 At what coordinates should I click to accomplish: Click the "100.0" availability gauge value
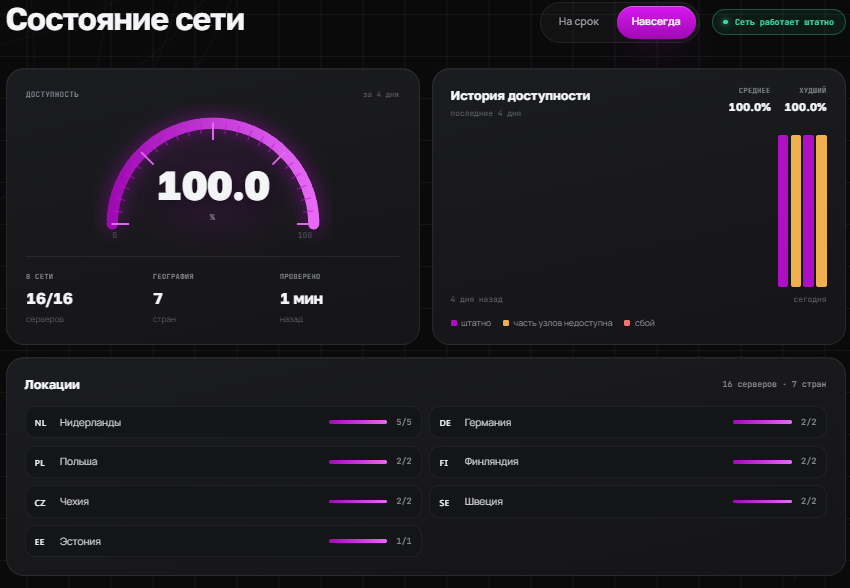click(x=213, y=186)
